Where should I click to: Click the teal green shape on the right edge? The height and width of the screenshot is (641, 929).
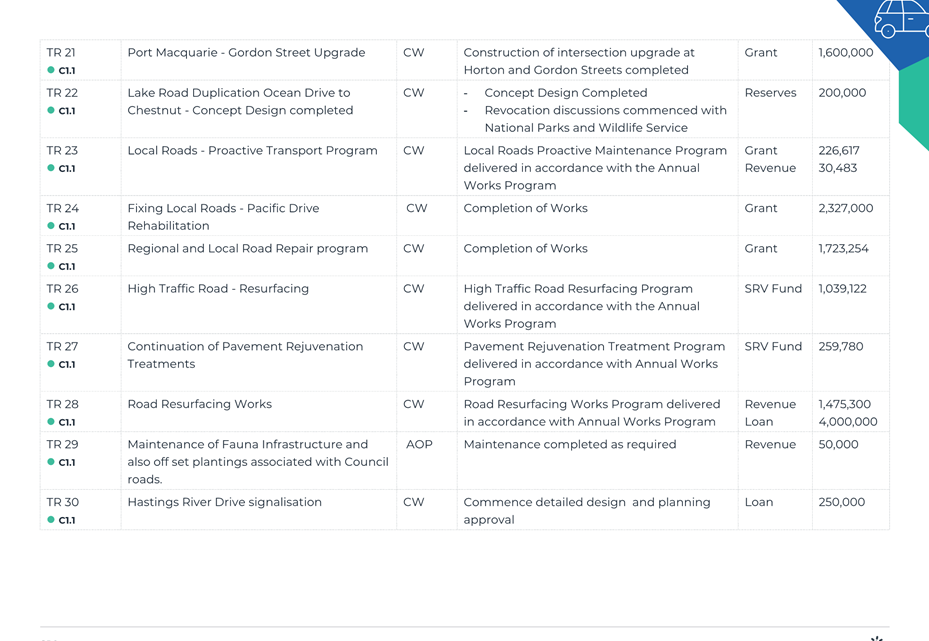point(914,104)
